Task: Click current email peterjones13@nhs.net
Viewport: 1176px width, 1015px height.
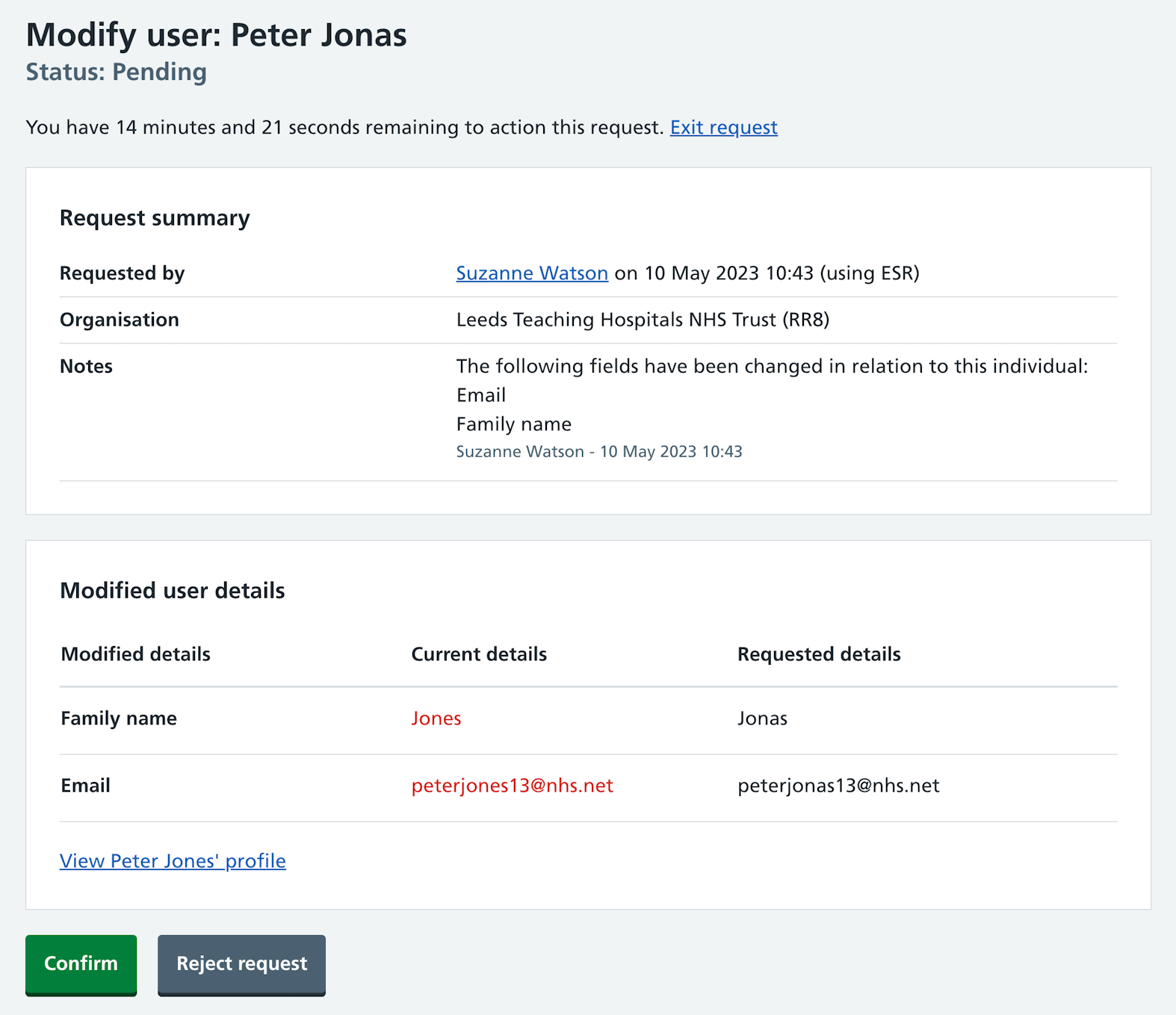Action: click(512, 786)
